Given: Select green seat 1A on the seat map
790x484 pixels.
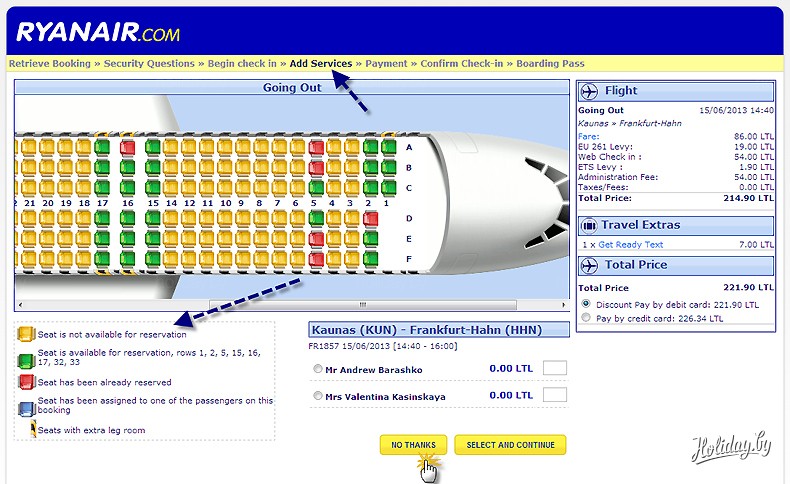Looking at the screenshot, I should (390, 147).
